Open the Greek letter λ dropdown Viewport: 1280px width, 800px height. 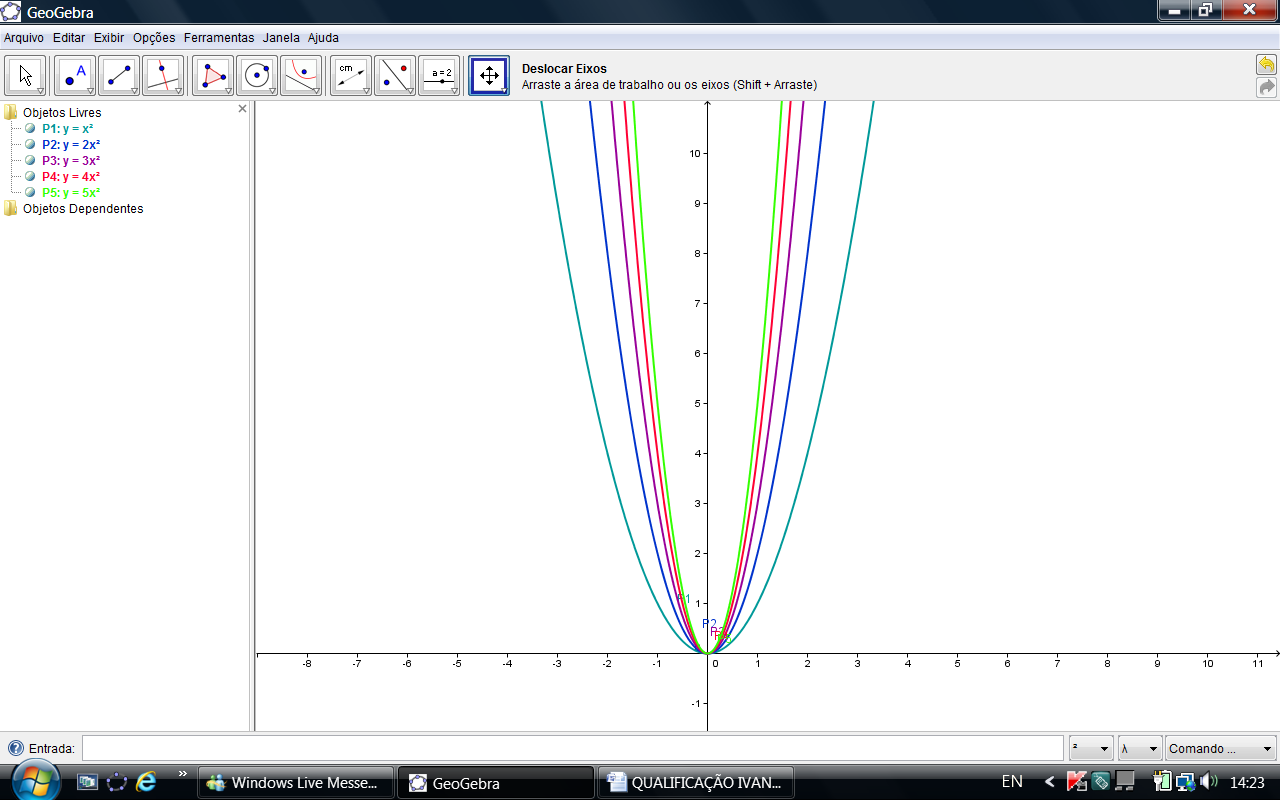[1140, 748]
